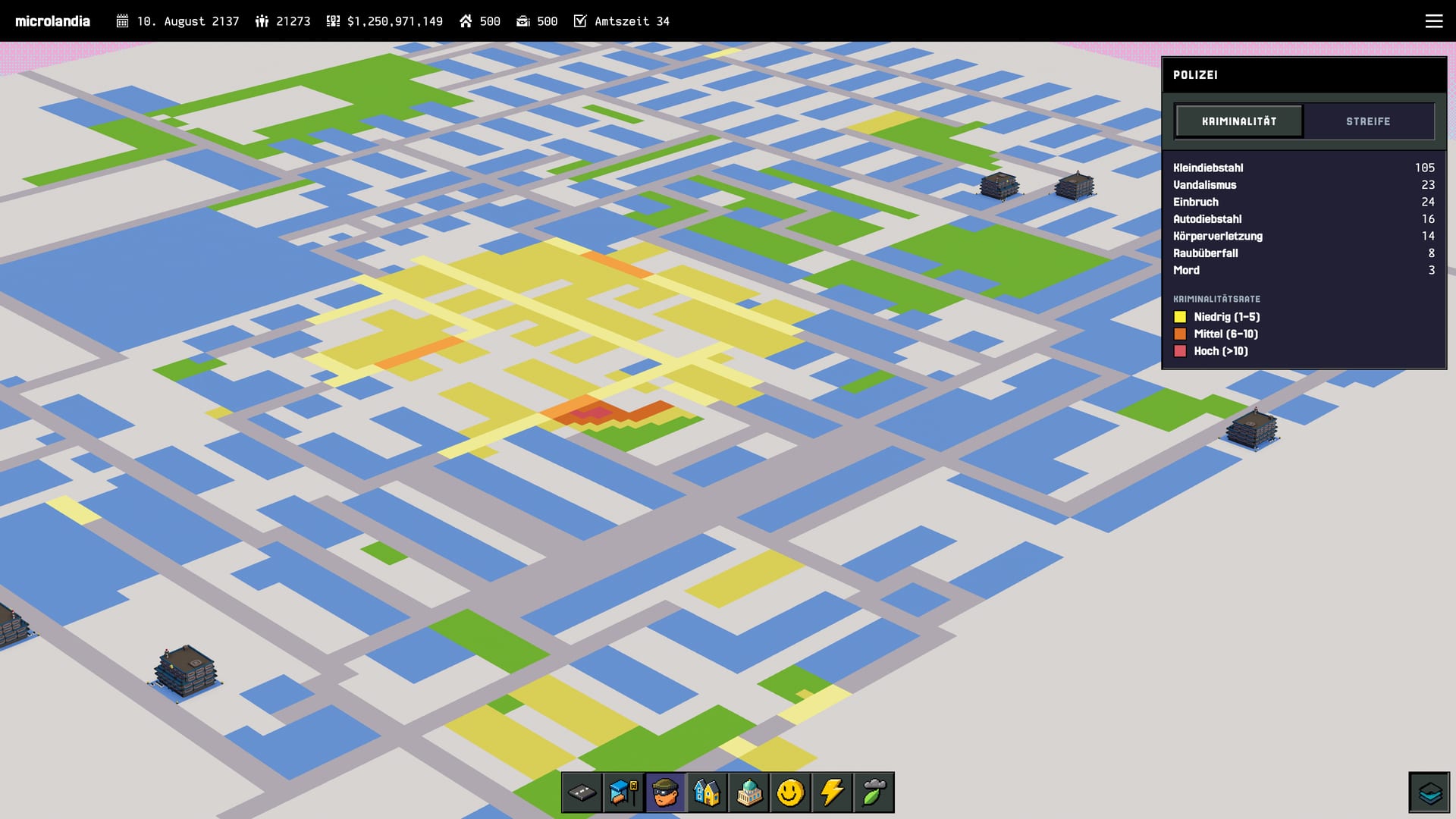
Task: Click the Kriminalitätsrate legend heading
Action: [1216, 299]
